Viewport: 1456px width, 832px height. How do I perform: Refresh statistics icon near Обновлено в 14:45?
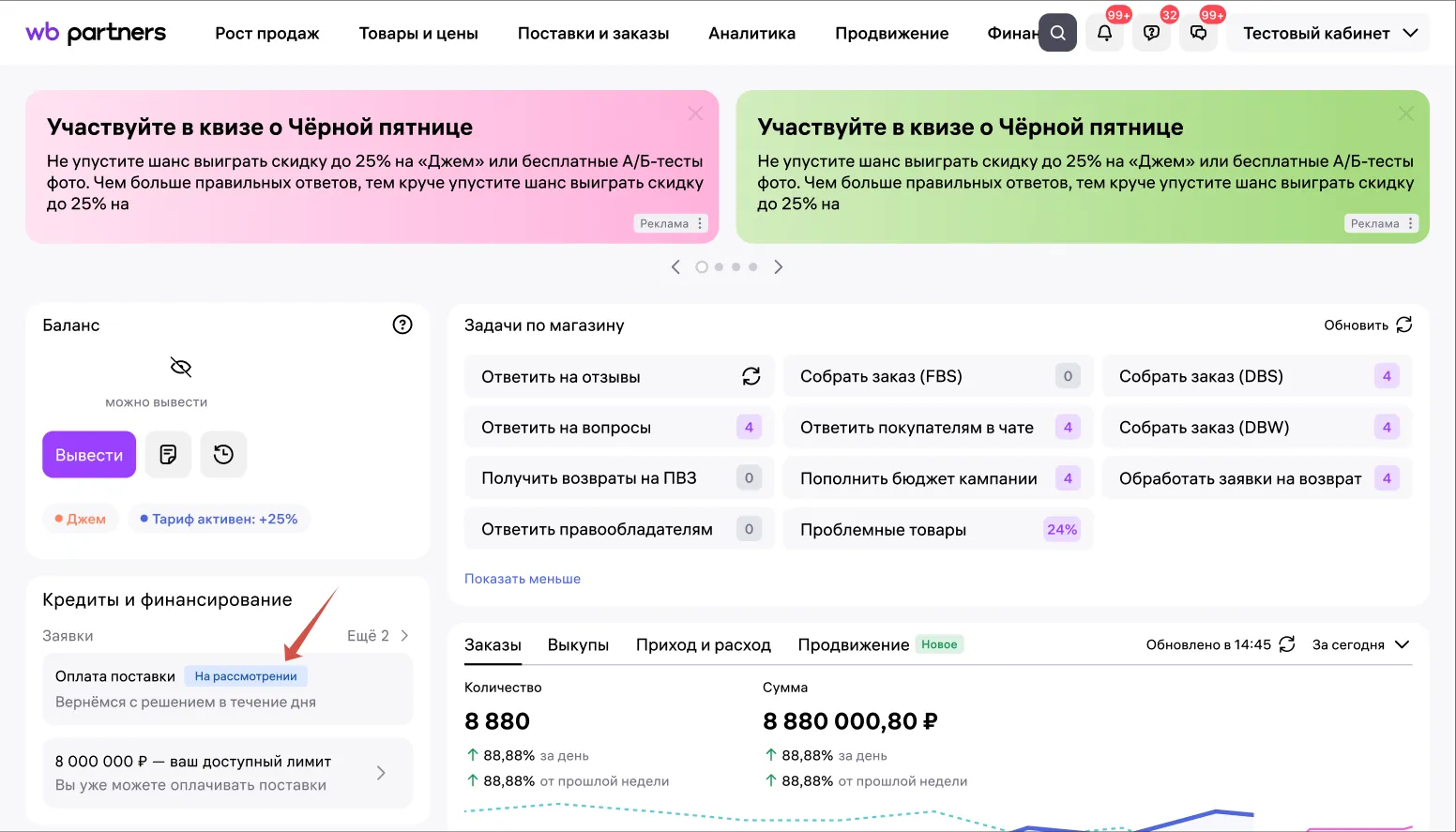1287,644
